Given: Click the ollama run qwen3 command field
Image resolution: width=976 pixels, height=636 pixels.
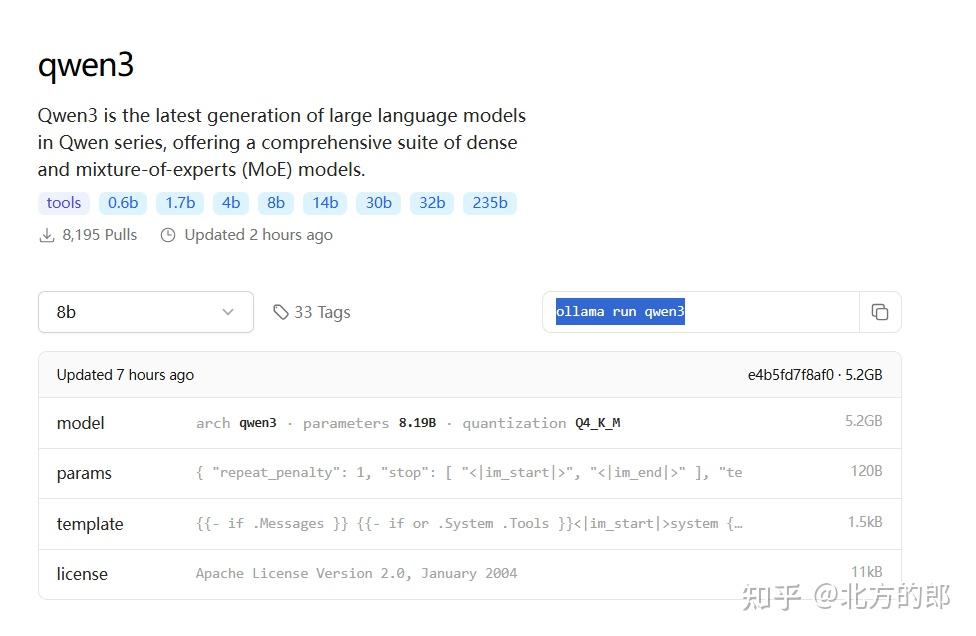Looking at the screenshot, I should click(x=700, y=312).
